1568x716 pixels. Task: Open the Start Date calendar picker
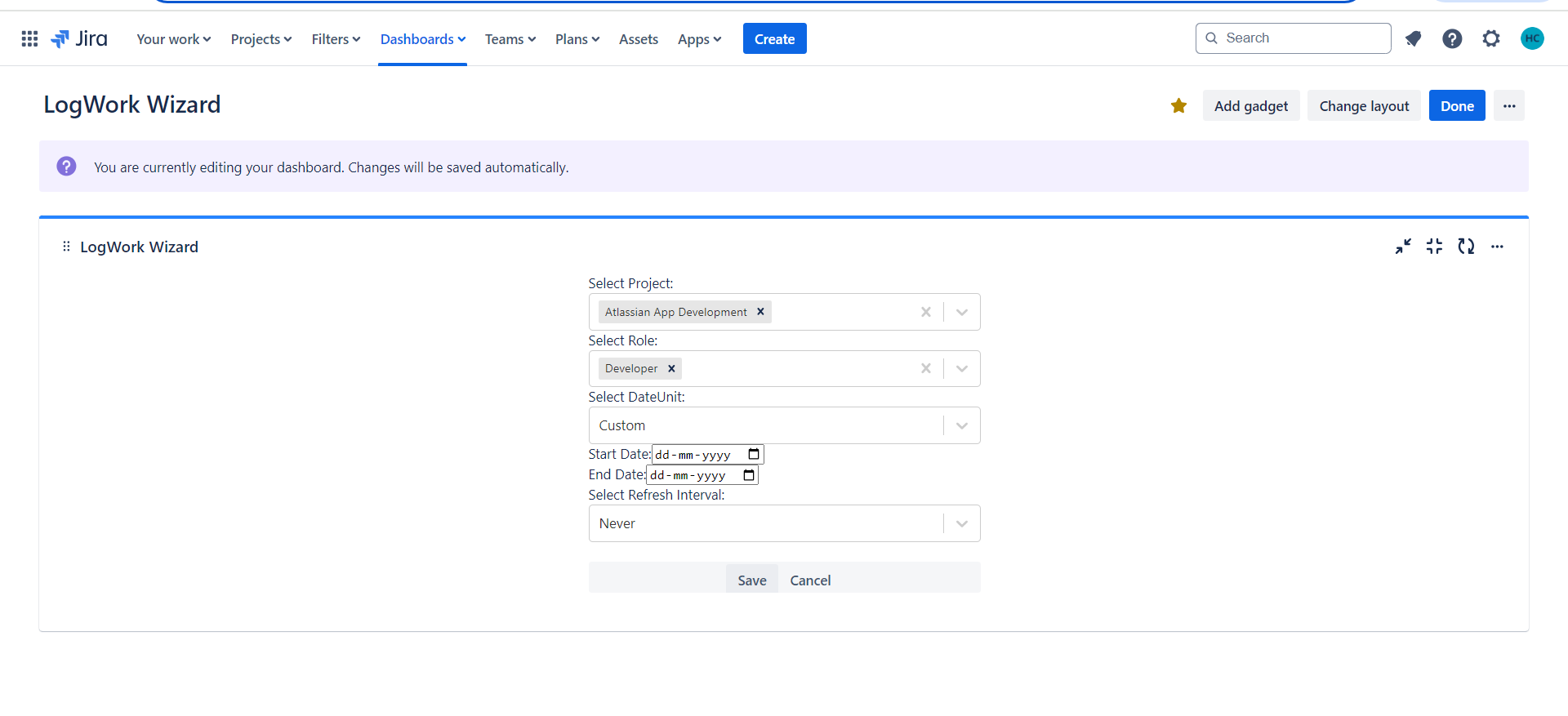[x=754, y=454]
